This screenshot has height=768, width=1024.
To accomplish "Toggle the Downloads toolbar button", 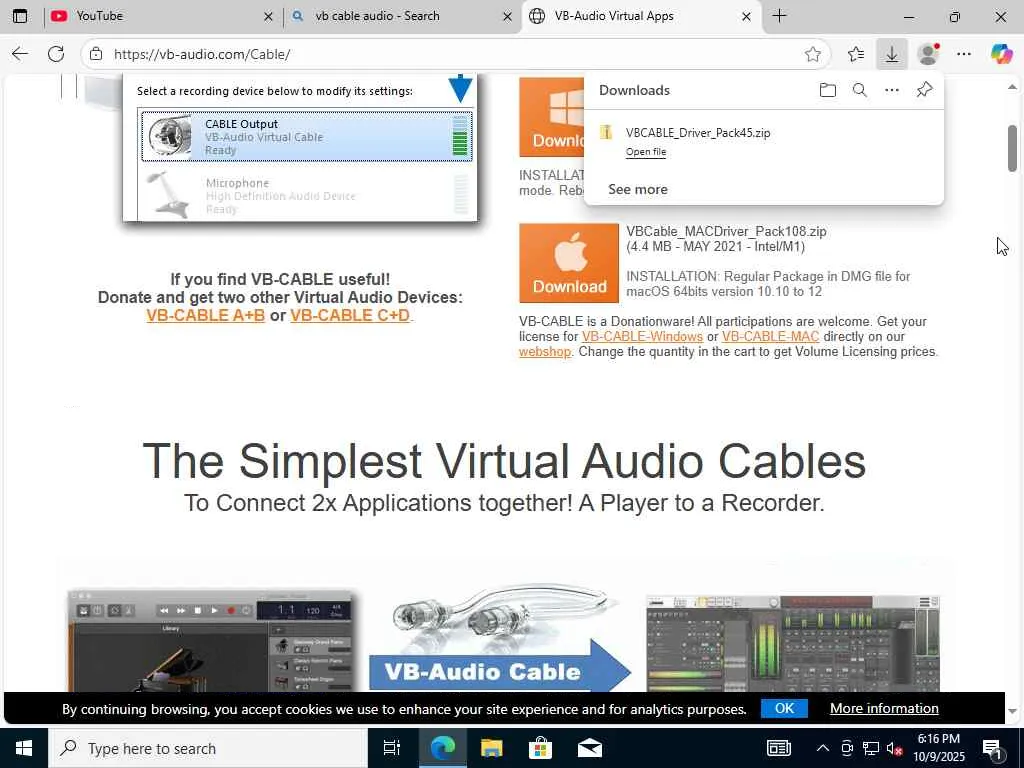I will [x=891, y=54].
